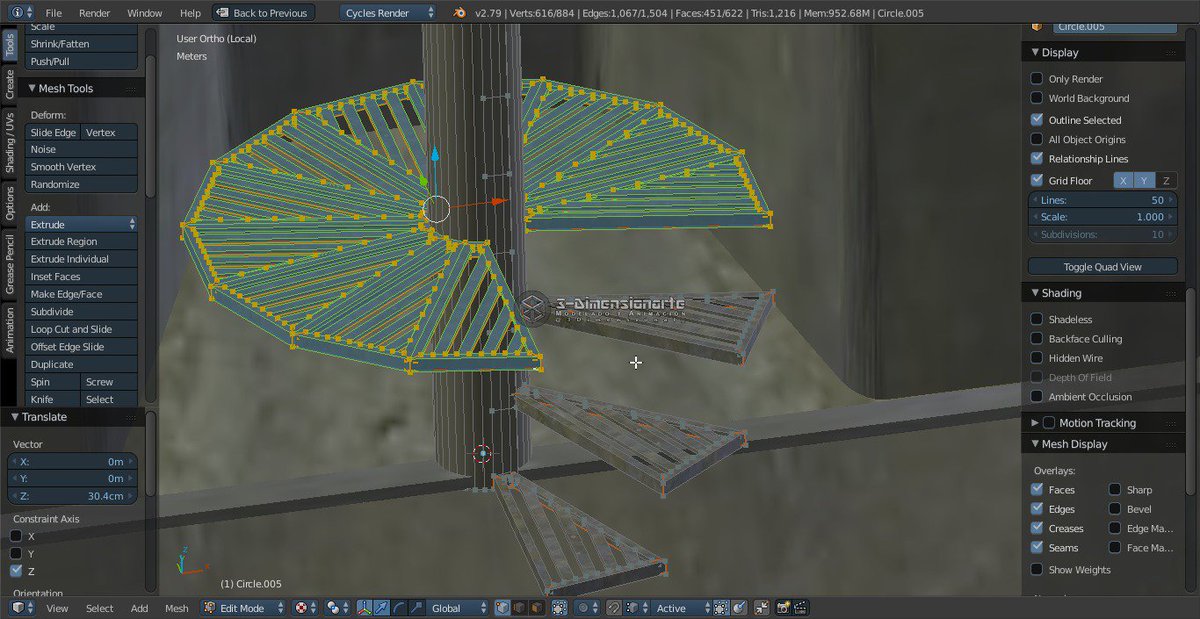Toggle the Grid Floor checkbox
Viewport: 1200px width, 619px height.
[x=1037, y=180]
